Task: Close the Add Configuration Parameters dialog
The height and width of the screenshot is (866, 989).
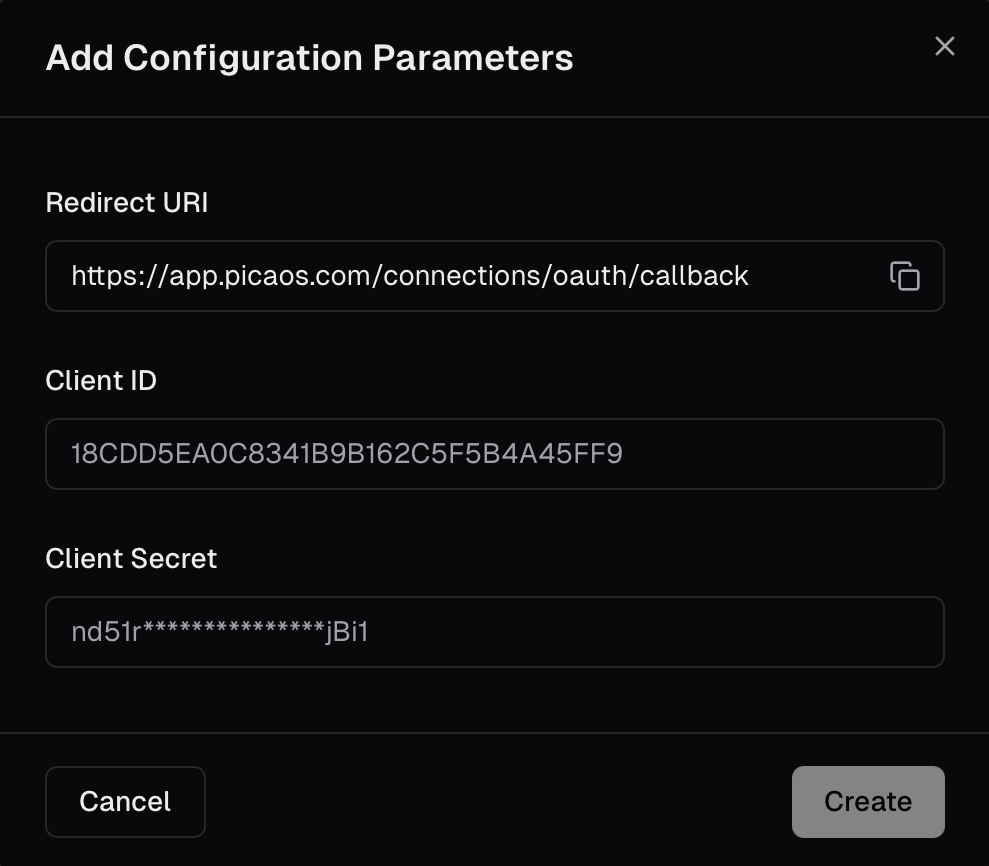Action: [944, 46]
